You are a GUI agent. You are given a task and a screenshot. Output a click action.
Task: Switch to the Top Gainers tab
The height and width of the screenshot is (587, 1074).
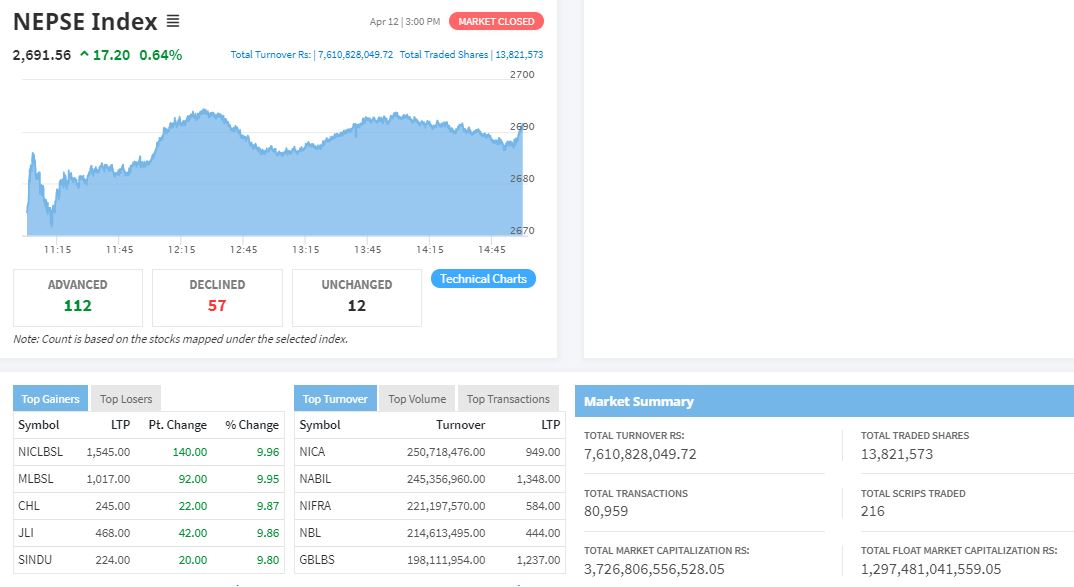click(50, 399)
